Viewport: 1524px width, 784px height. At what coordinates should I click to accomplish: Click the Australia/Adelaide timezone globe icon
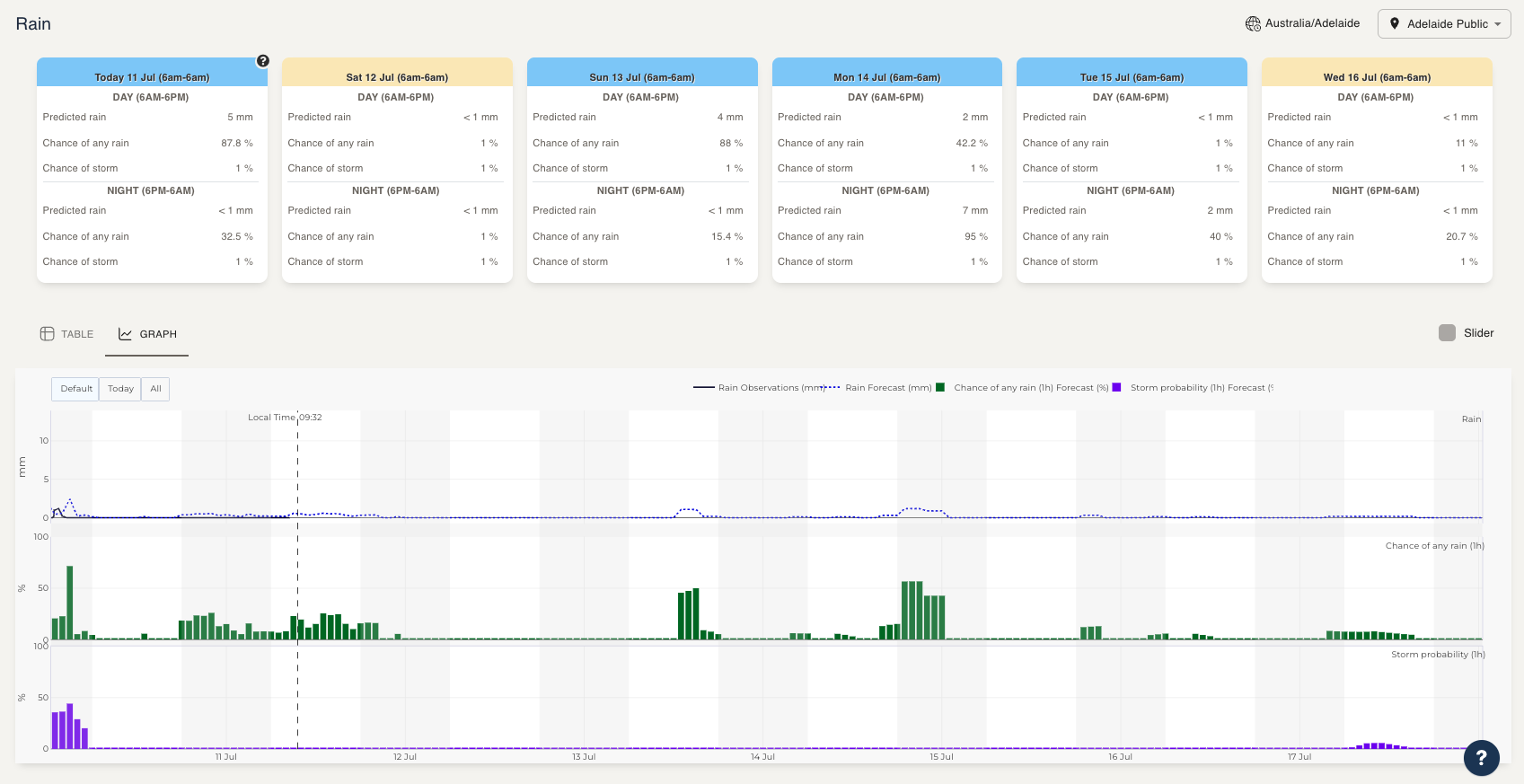tap(1253, 23)
